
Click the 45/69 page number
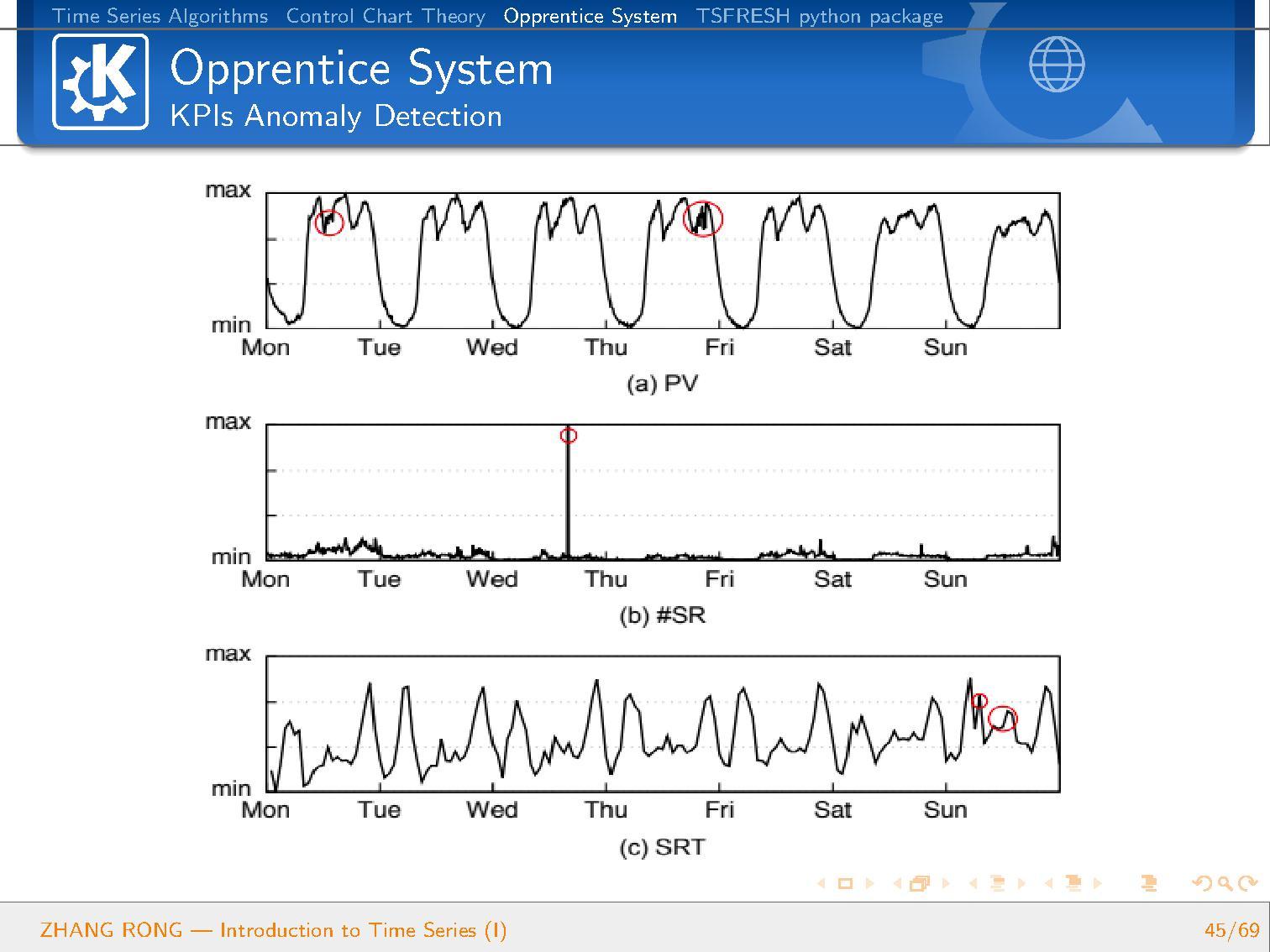(1232, 930)
